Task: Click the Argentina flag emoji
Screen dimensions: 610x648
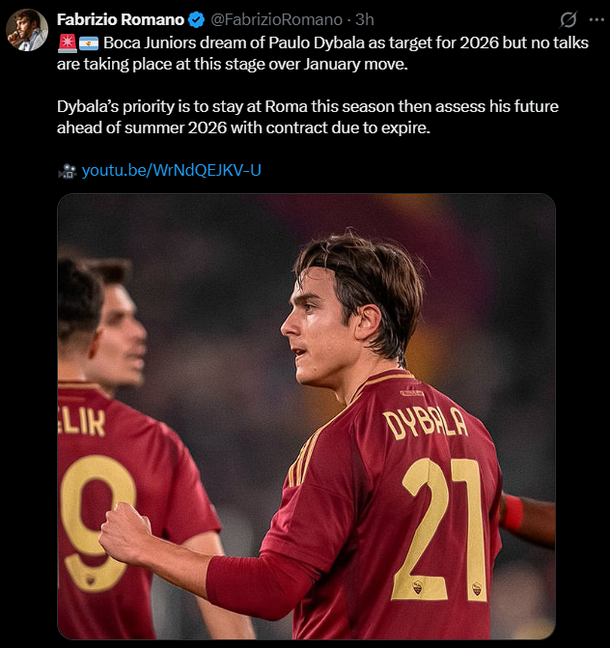Action: (x=89, y=43)
